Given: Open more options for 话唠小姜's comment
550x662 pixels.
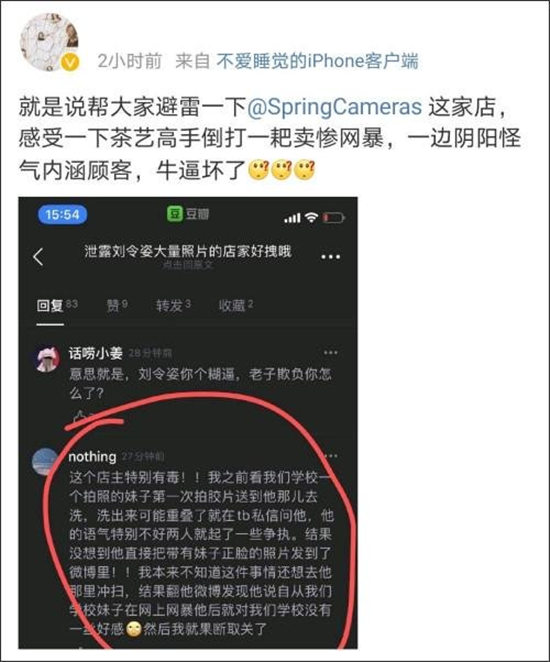Looking at the screenshot, I should tap(331, 353).
